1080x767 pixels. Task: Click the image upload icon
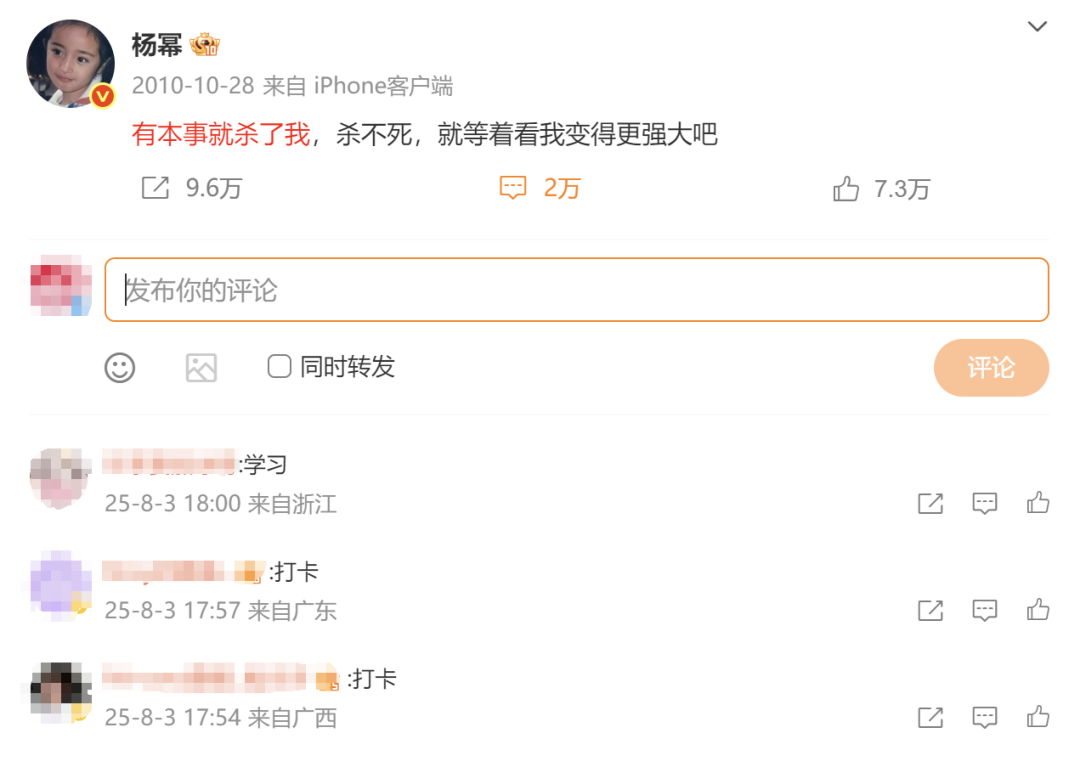[201, 368]
